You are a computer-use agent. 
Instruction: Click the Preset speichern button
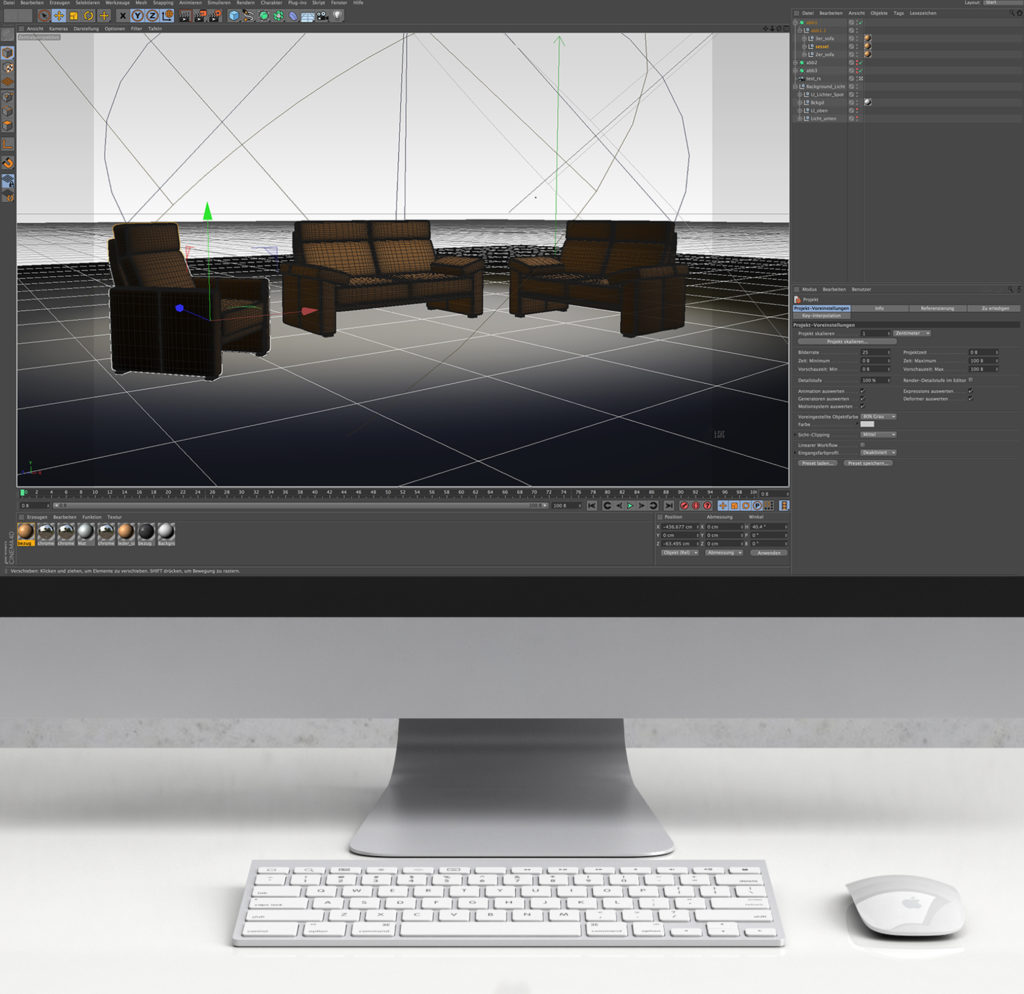[x=867, y=463]
